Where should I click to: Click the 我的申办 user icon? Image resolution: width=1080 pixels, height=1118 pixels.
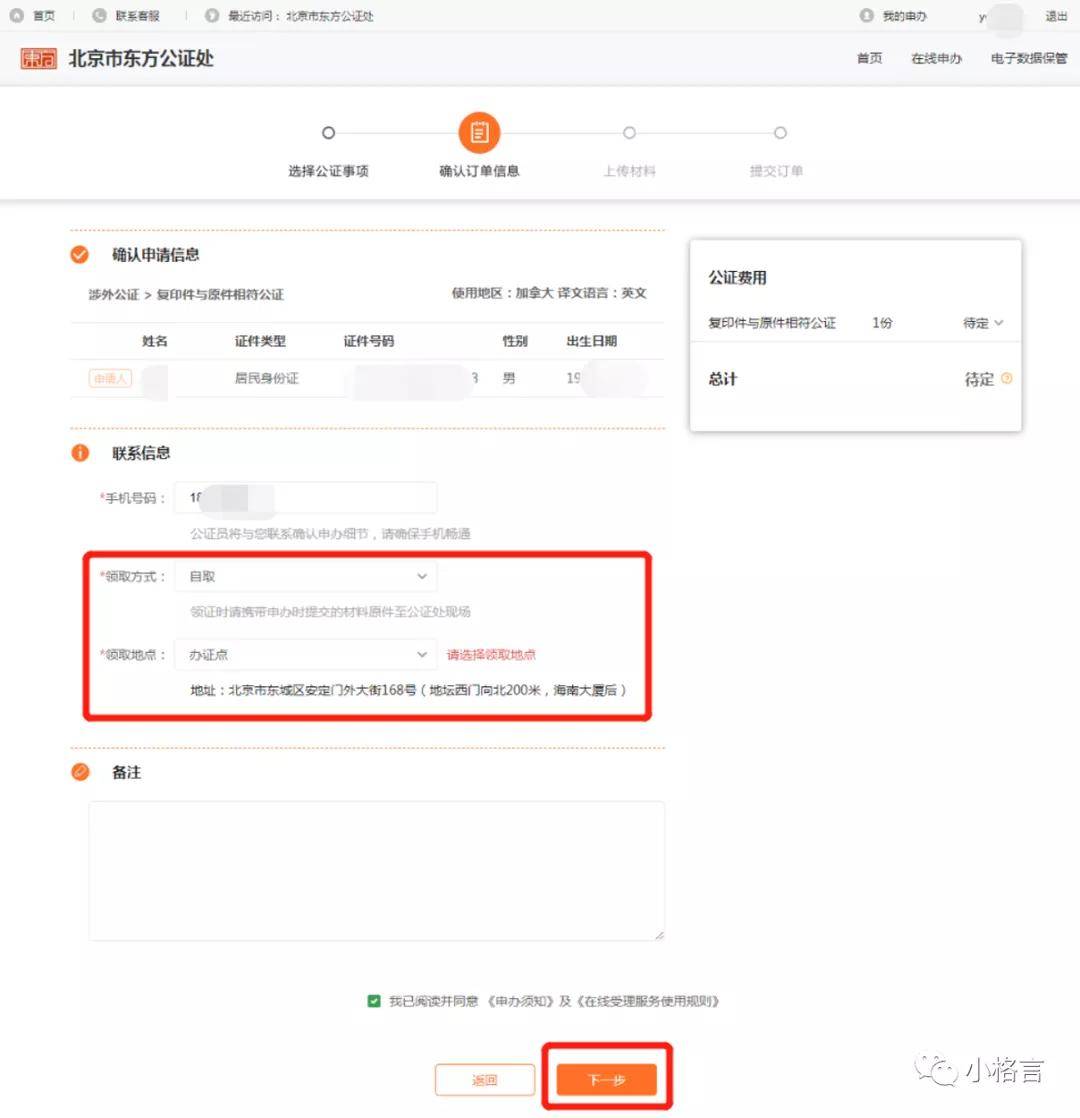(866, 16)
